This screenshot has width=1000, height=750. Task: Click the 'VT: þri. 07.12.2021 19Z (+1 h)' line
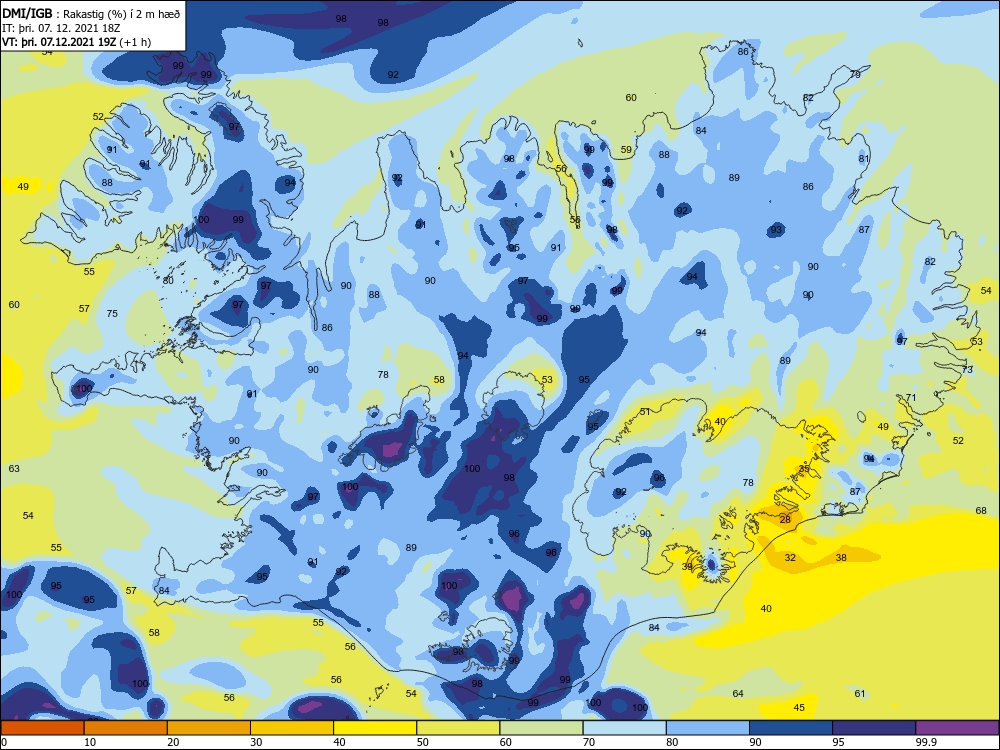click(x=77, y=42)
